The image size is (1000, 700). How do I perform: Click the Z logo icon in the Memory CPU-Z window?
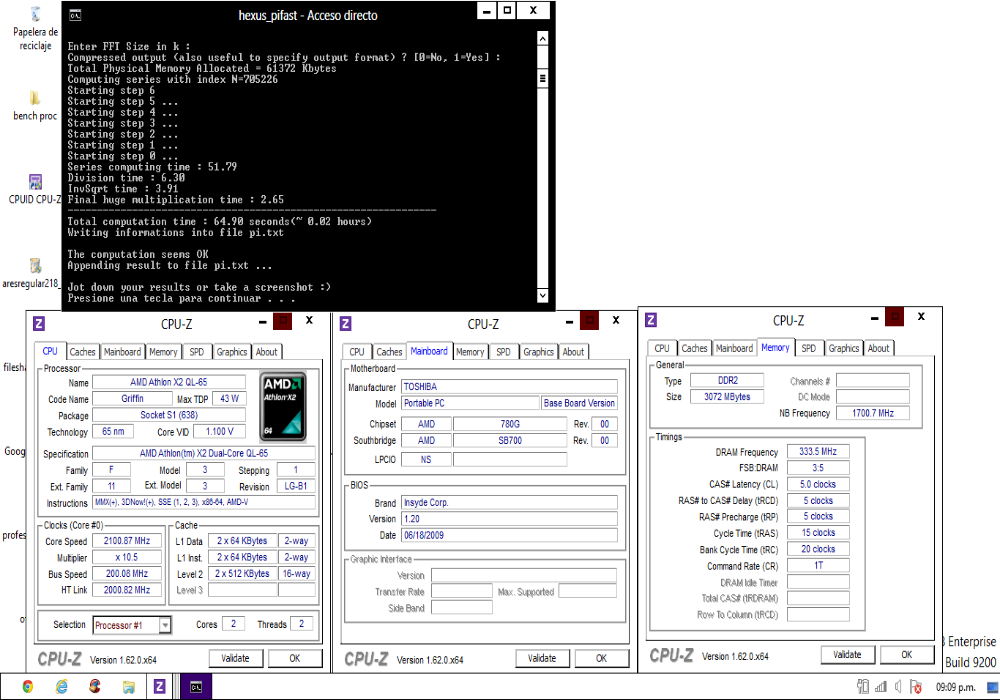coord(651,320)
